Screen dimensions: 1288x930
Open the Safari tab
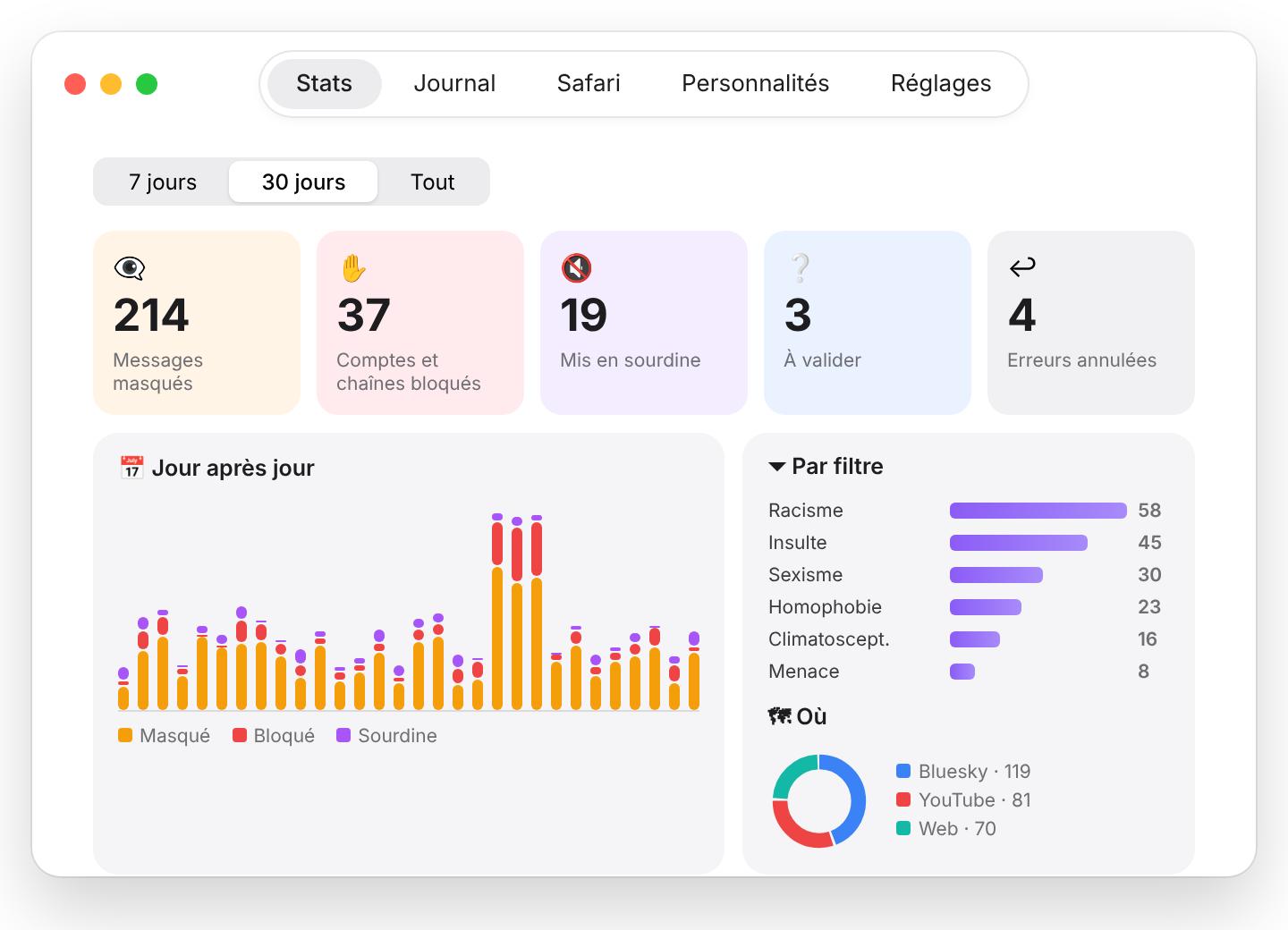[x=589, y=84]
